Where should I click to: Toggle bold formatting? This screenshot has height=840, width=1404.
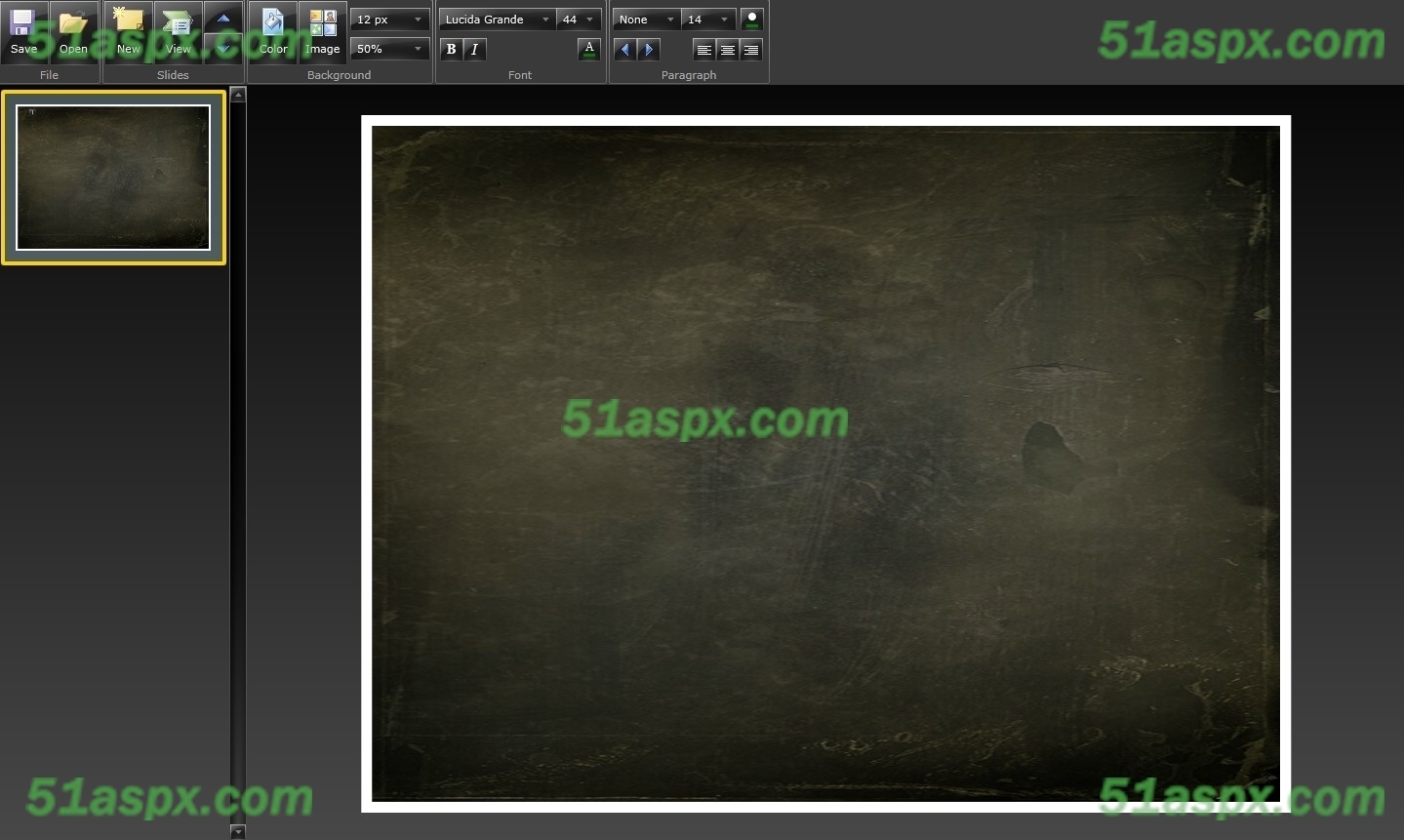point(451,49)
